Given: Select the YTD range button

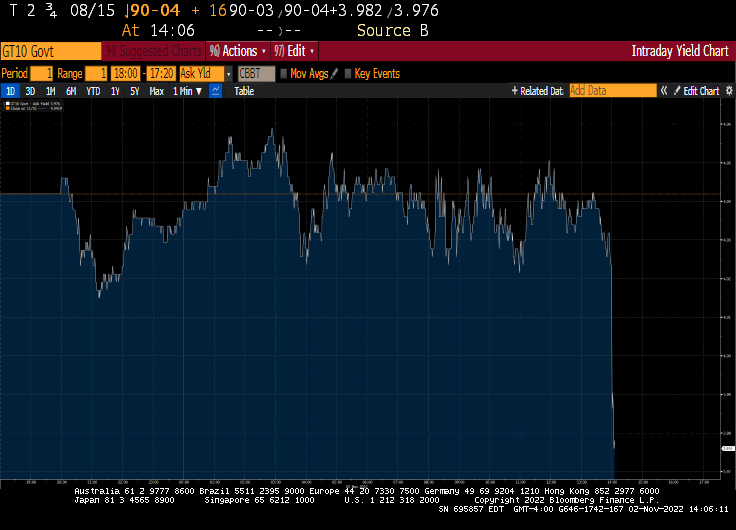Looking at the screenshot, I should pyautogui.click(x=93, y=91).
